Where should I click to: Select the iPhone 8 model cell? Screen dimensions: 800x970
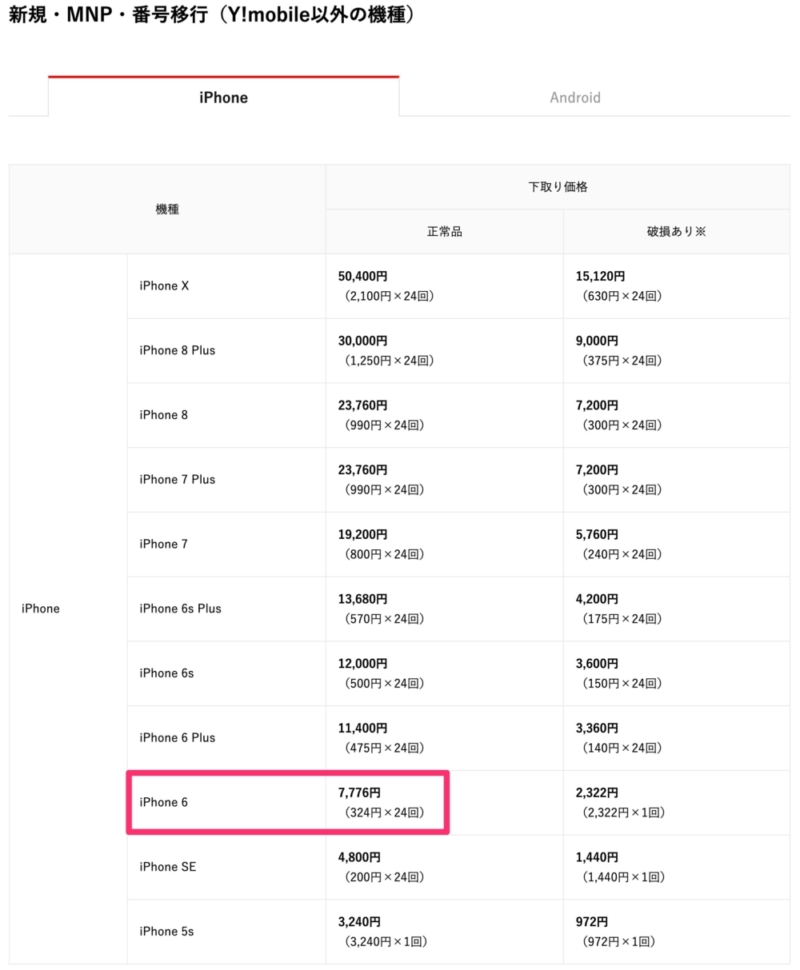[x=226, y=415]
